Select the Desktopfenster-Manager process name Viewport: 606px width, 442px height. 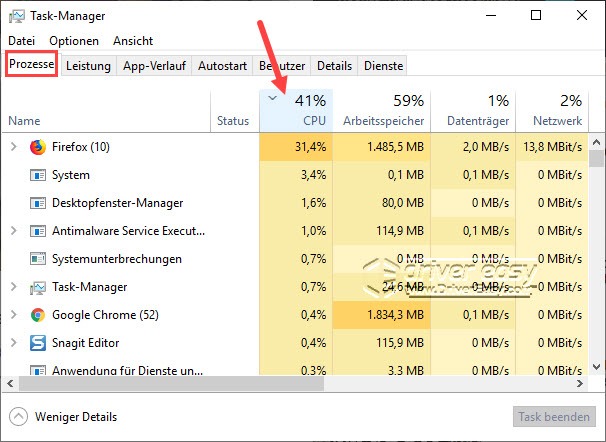tap(117, 203)
